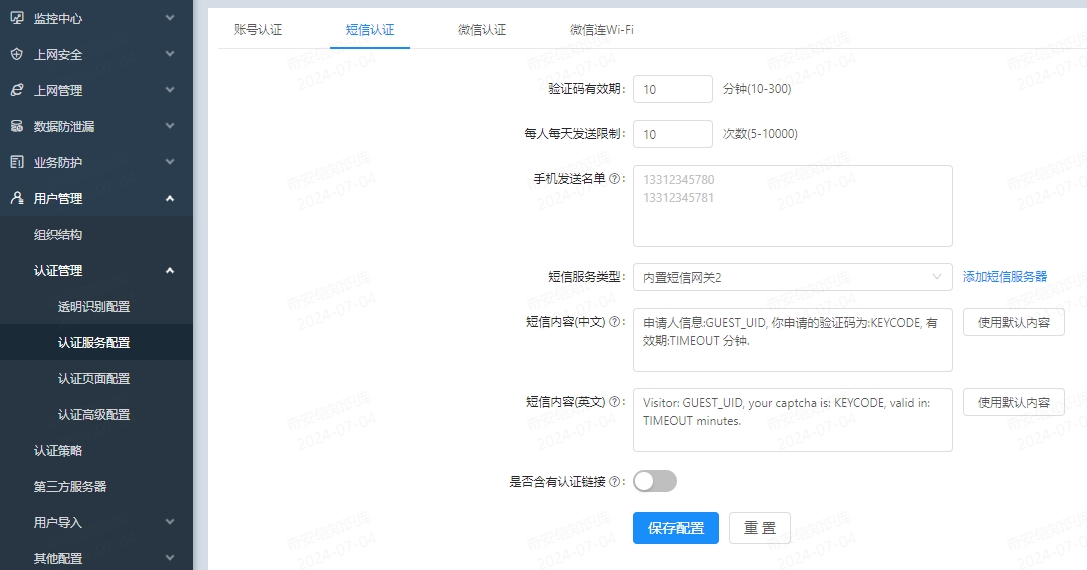Click the 保存配置 button
1087x570 pixels.
pos(675,528)
